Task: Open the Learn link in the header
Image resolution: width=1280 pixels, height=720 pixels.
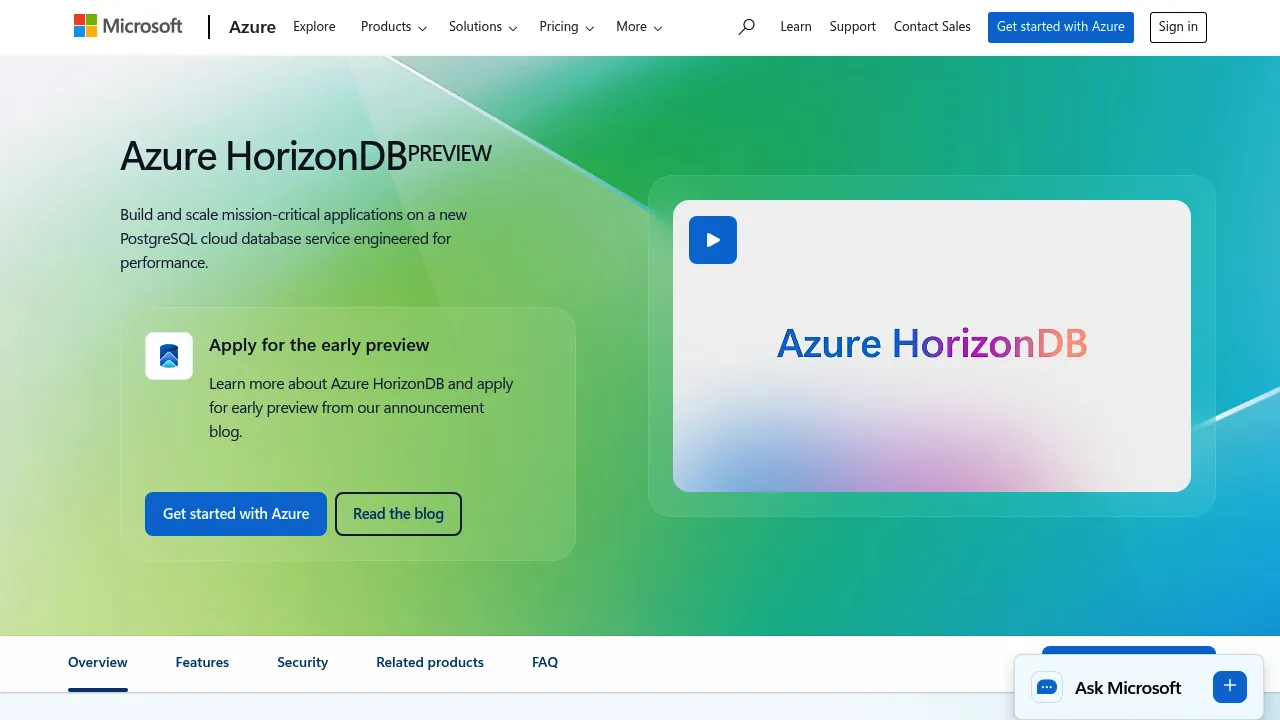Action: [x=796, y=27]
